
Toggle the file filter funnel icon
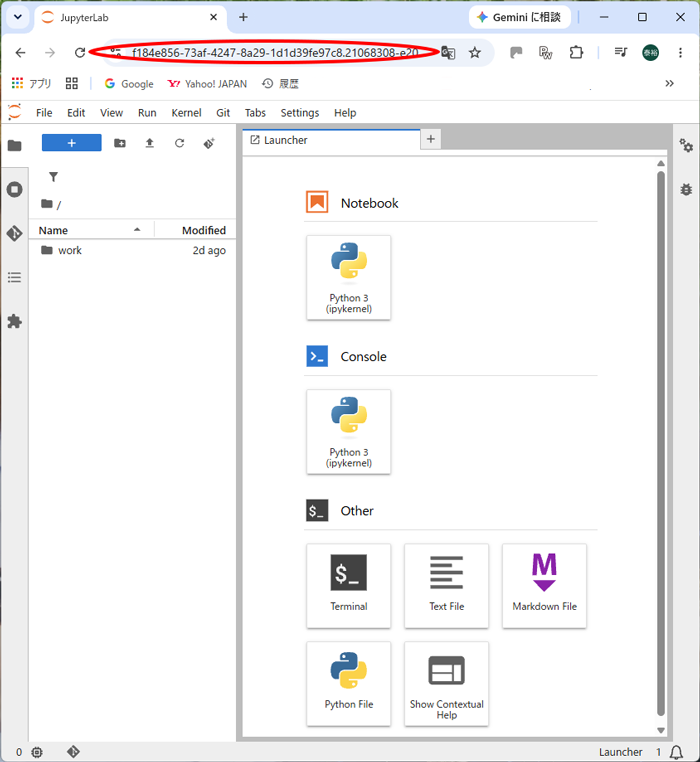pyautogui.click(x=53, y=177)
